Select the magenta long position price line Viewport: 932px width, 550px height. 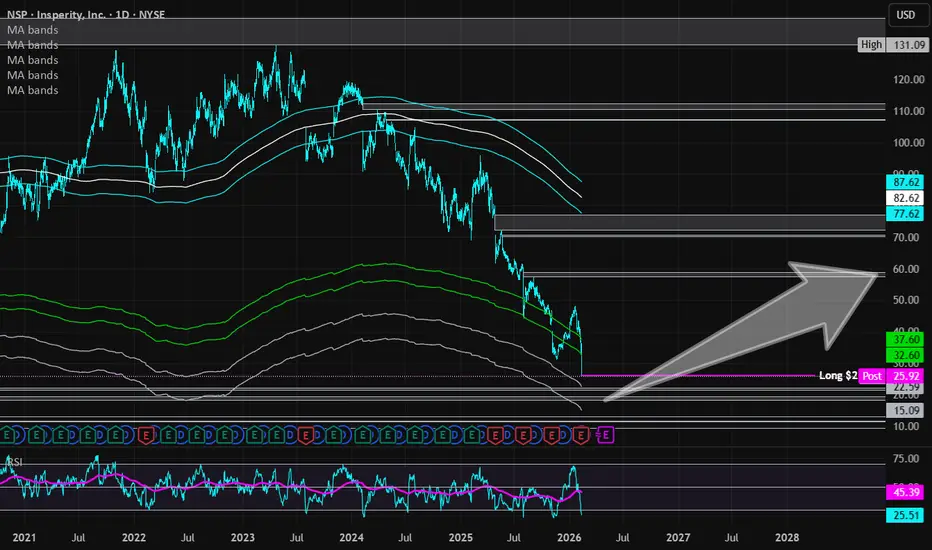pyautogui.click(x=698, y=376)
